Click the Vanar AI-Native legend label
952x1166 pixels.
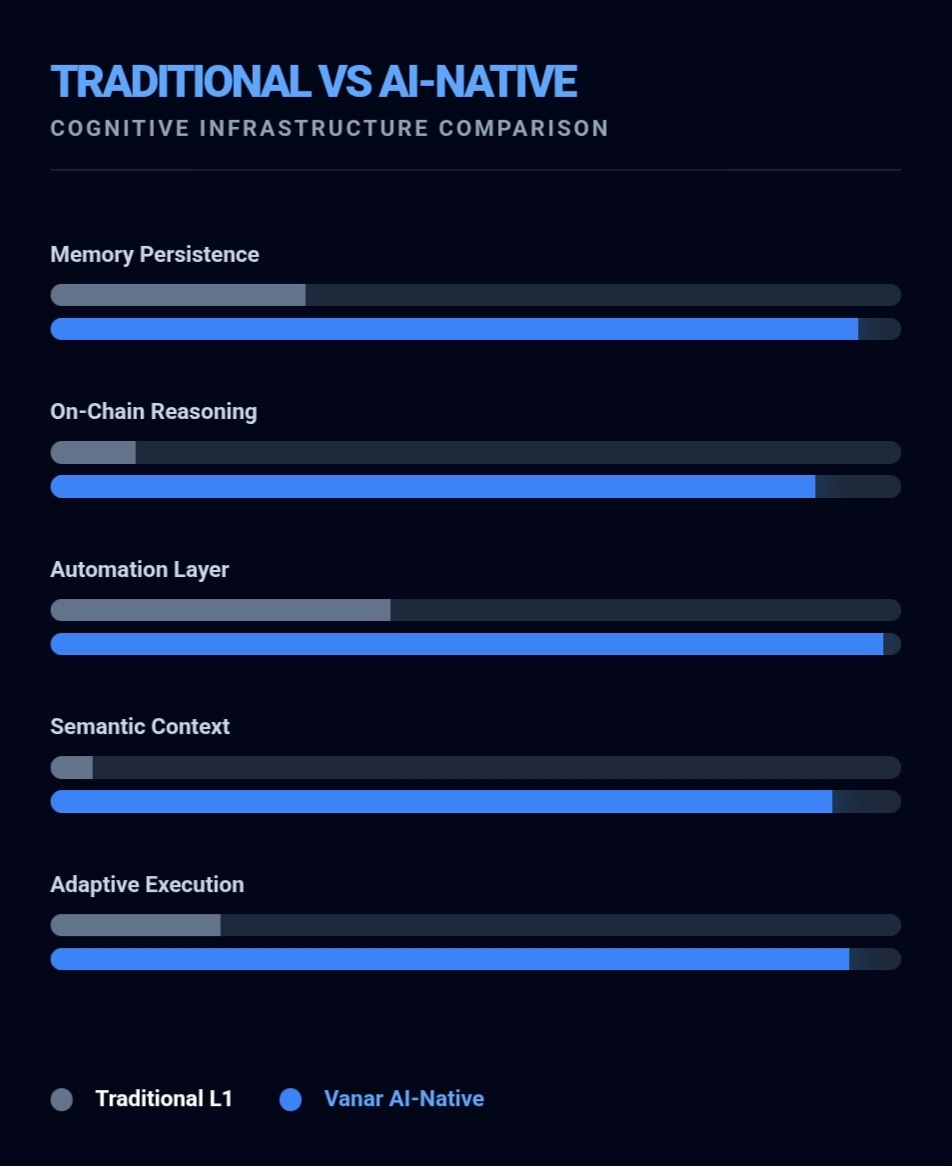point(404,1099)
